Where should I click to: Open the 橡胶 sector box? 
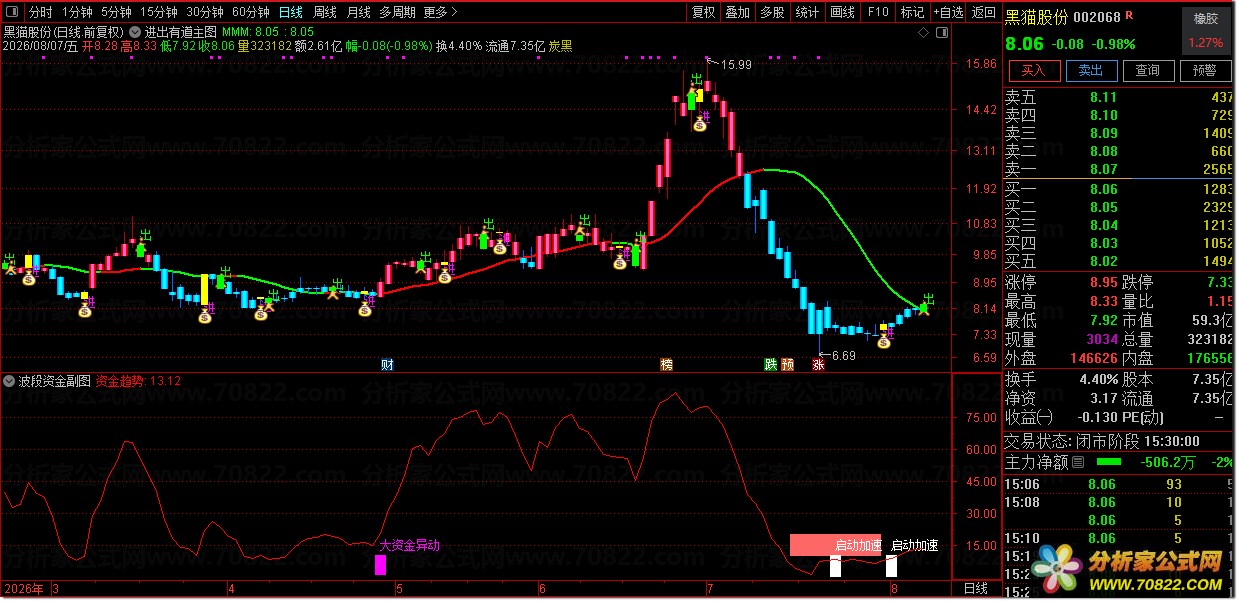[x=1206, y=32]
